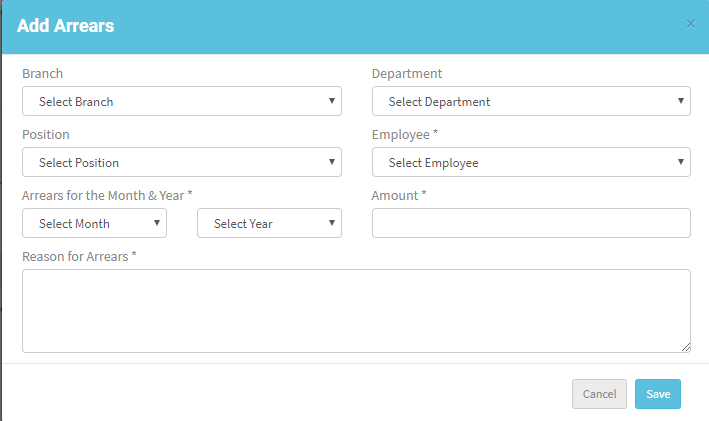Click the Employee required field label
Image resolution: width=709 pixels, height=421 pixels.
pyautogui.click(x=405, y=135)
